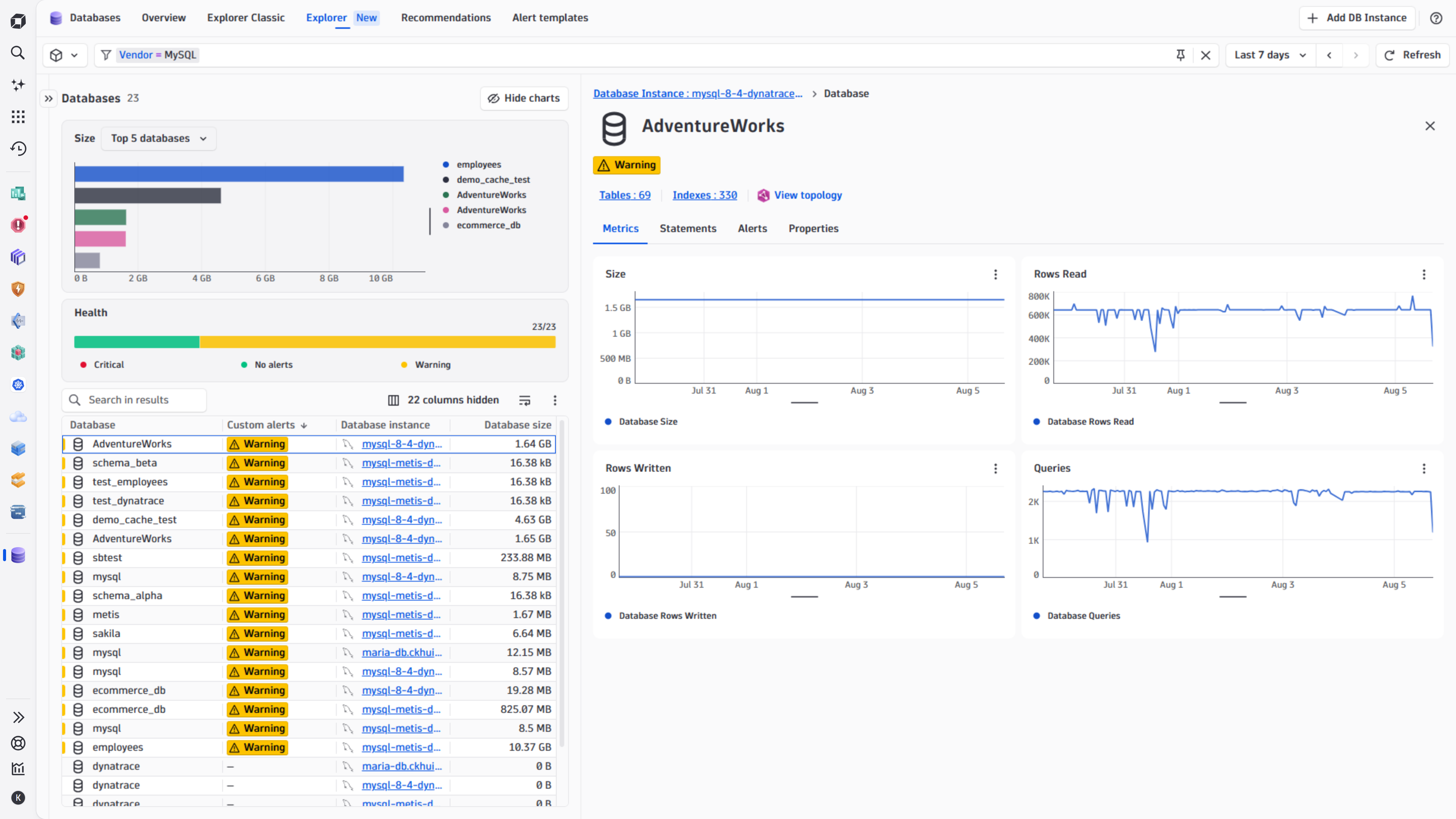The image size is (1456, 819).
Task: Toggle the Database Size legend entry
Action: [641, 422]
